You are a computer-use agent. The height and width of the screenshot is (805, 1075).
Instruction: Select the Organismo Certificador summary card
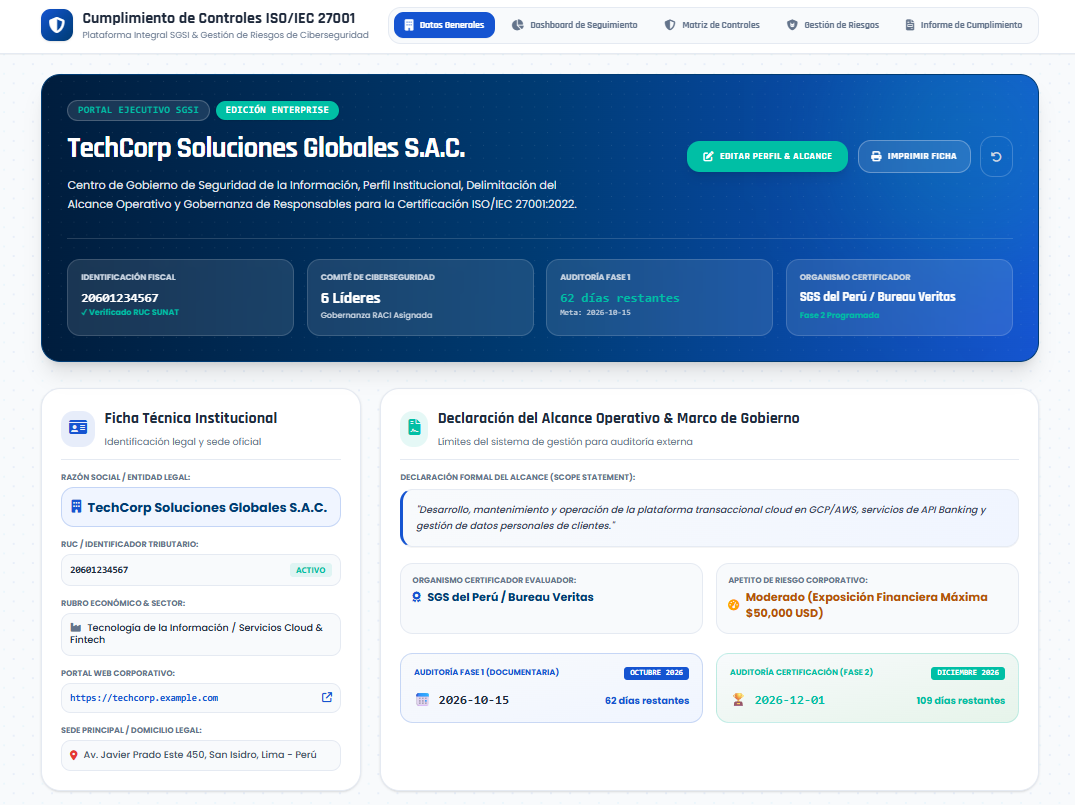pyautogui.click(x=899, y=297)
